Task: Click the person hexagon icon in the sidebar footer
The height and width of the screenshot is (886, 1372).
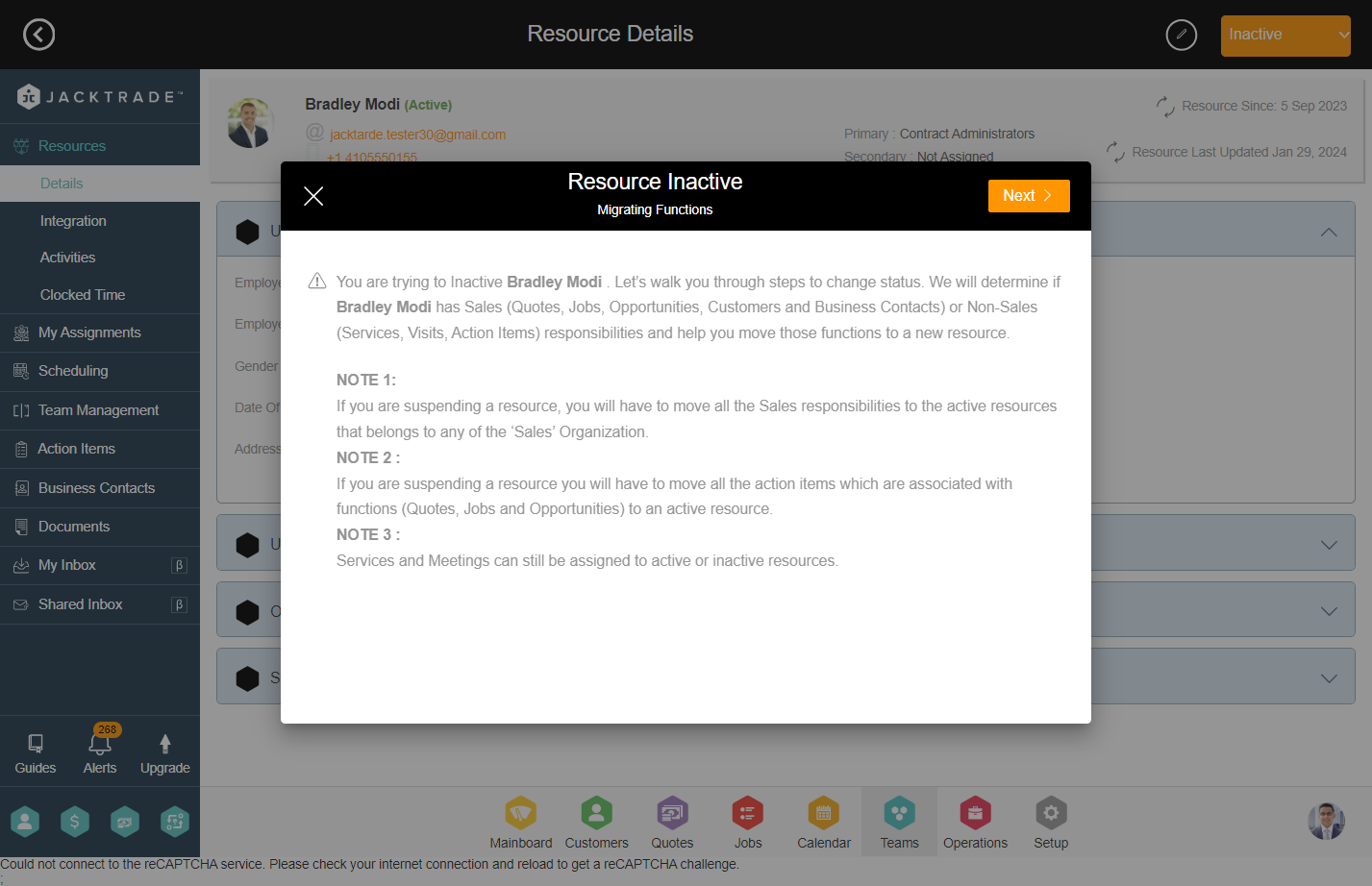Action: (x=25, y=822)
